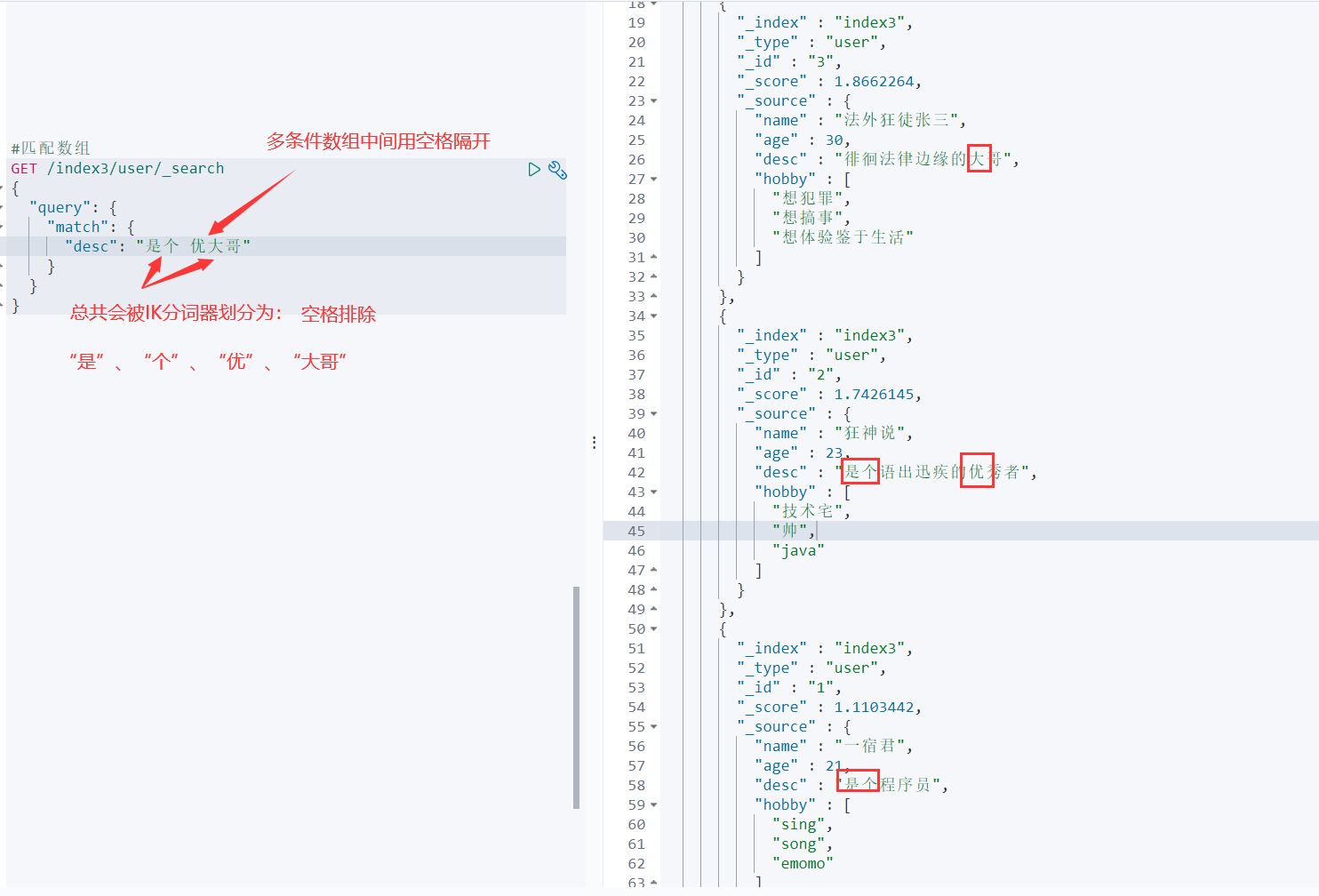This screenshot has width=1319, height=896.
Task: Collapse the hit object at line 50
Action: pos(654,629)
